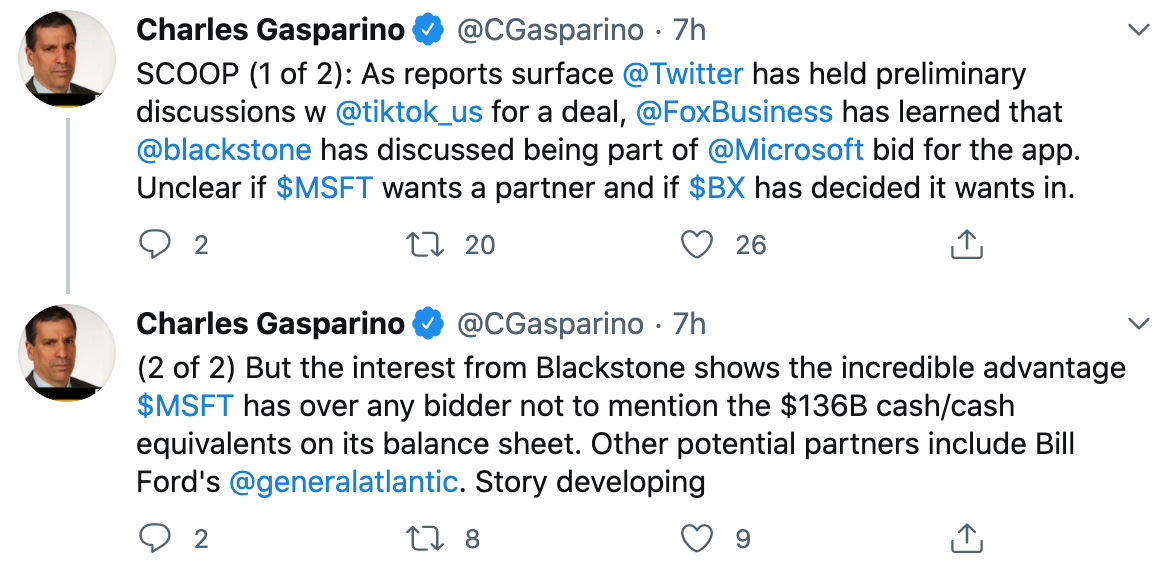Expand the second tweet's options chevron
Screen dimensions: 1166x574
pyautogui.click(x=1137, y=324)
